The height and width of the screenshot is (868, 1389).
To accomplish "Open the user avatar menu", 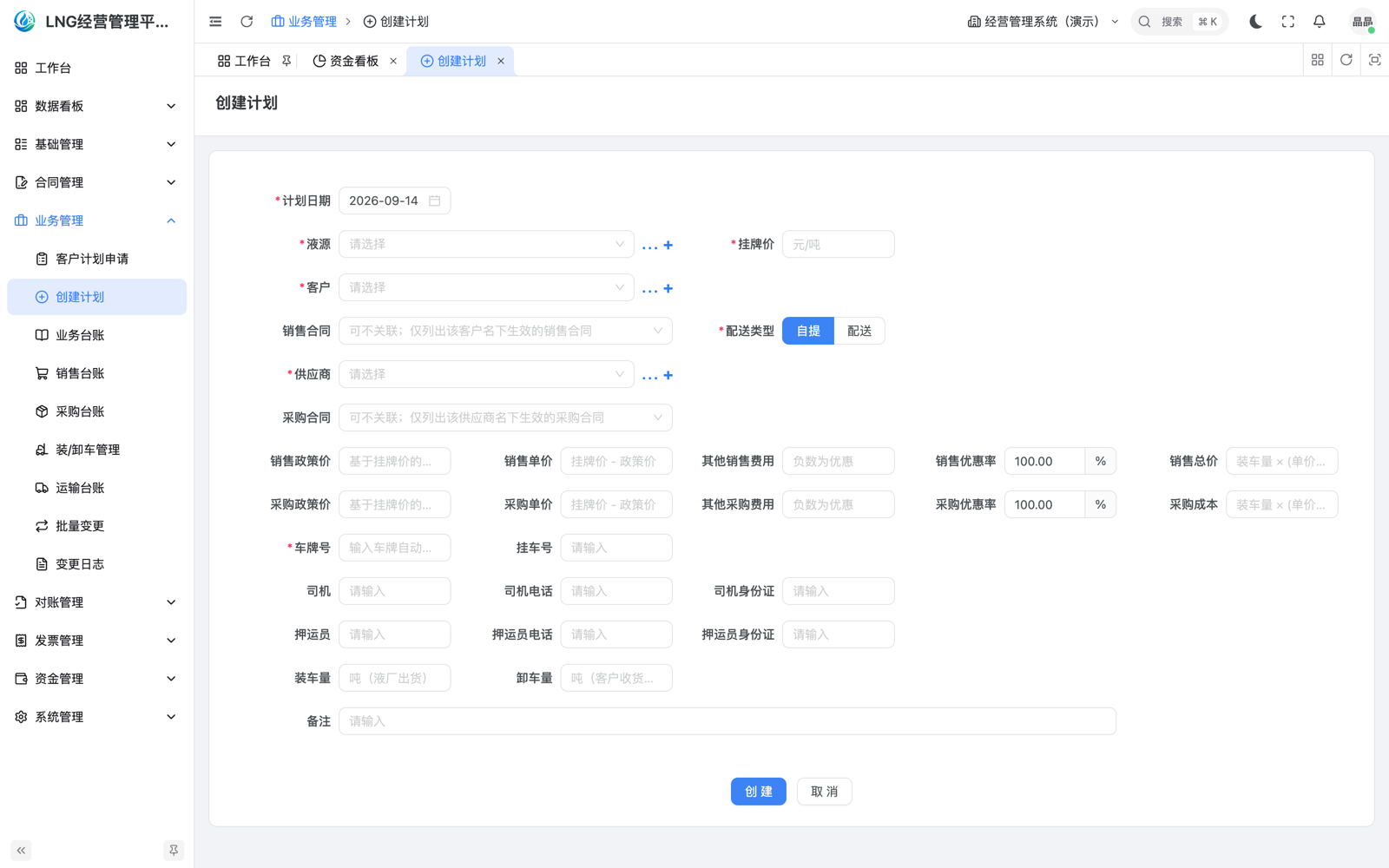I will (1362, 22).
